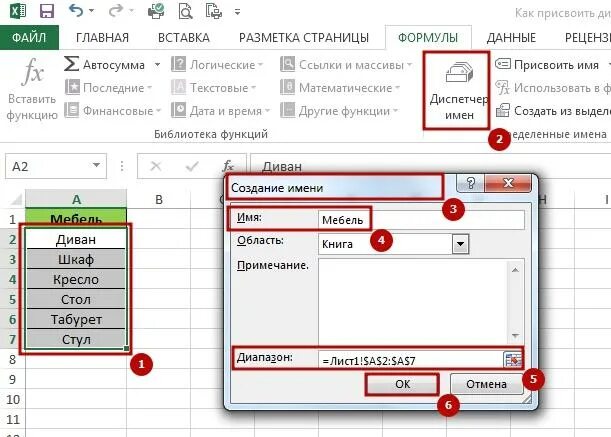Click help button in Создание имени dialog
The height and width of the screenshot is (437, 611).
471,183
